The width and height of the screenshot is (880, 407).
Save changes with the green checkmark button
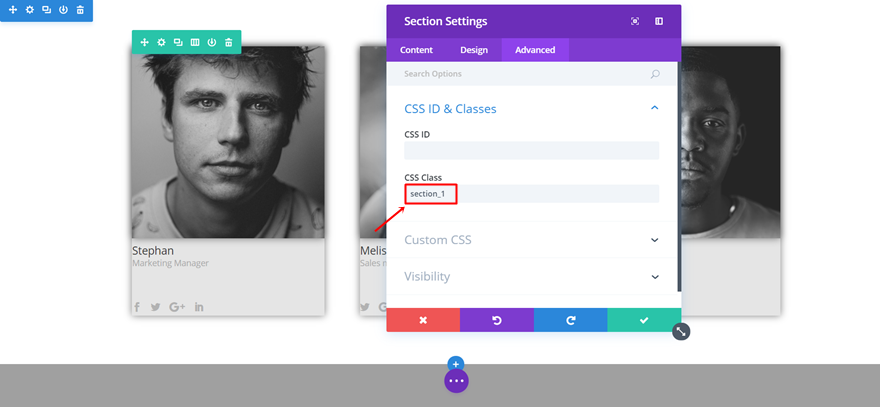(644, 320)
